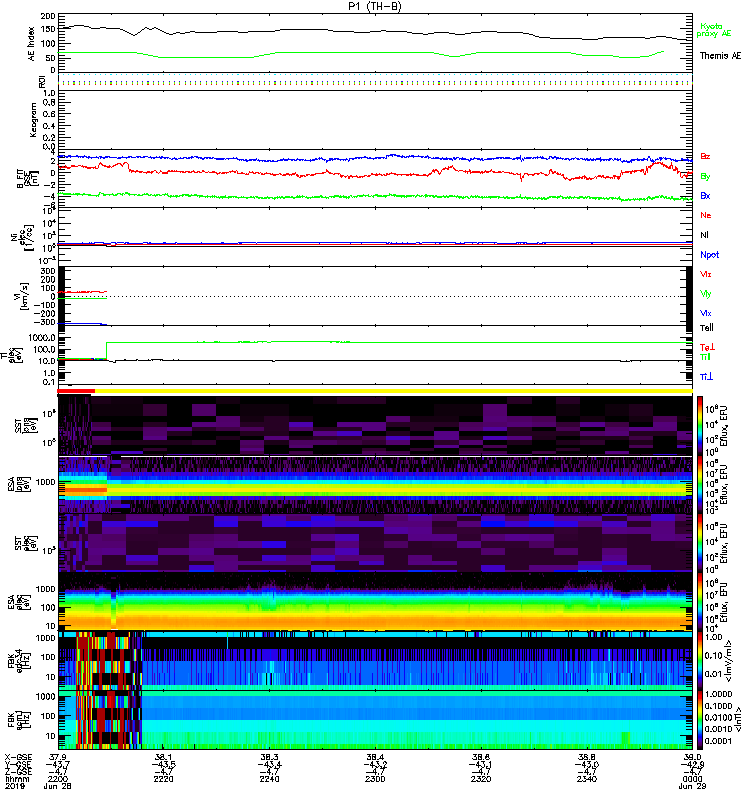This screenshot has height=800, width=750.
Task: Select the black "Ni" density legend label
Action: pos(704,235)
